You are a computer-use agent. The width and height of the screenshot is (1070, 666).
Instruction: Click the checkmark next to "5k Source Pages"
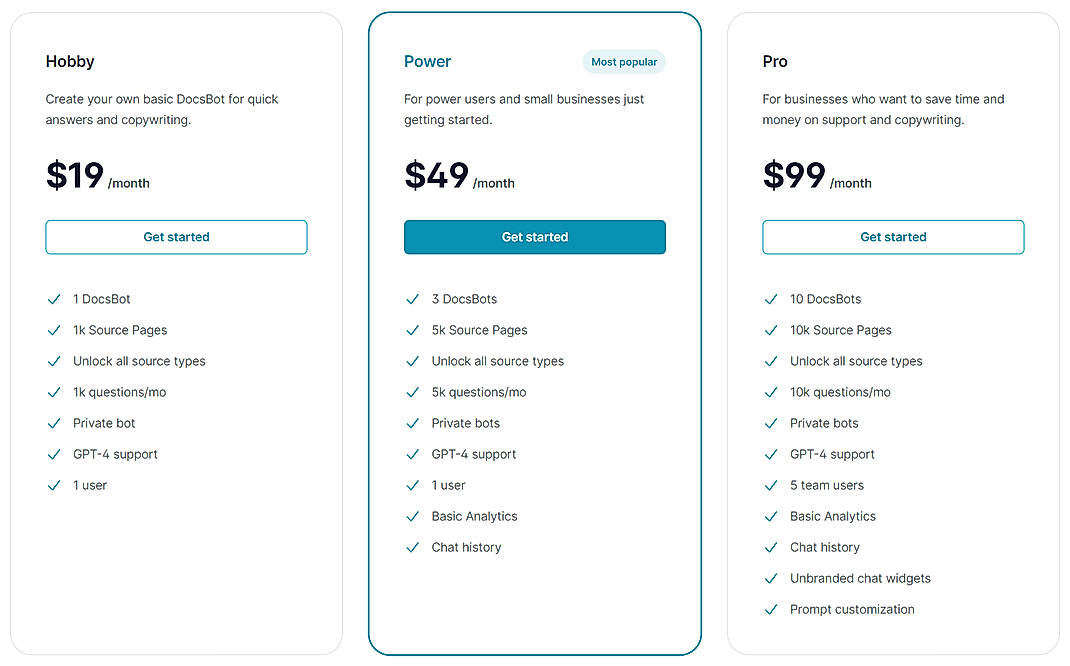412,329
